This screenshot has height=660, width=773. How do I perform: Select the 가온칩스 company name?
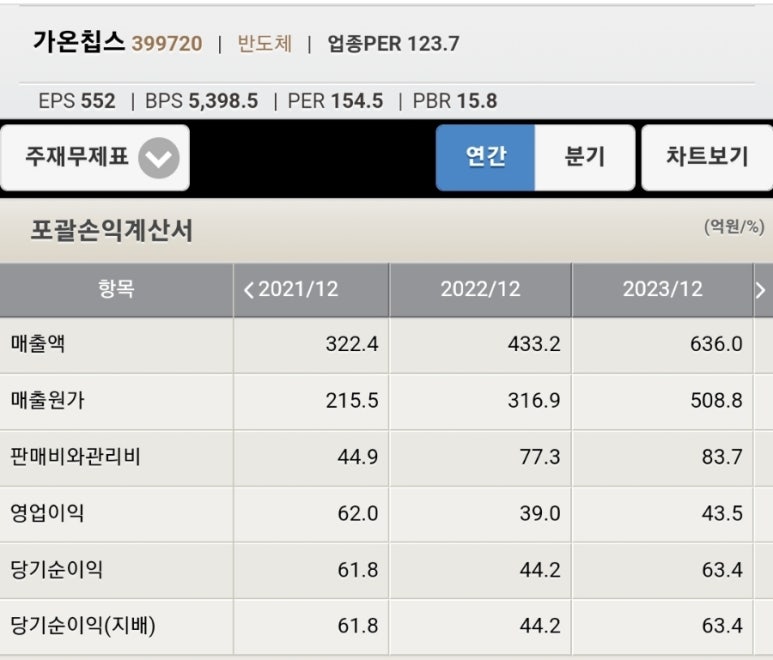[78, 41]
